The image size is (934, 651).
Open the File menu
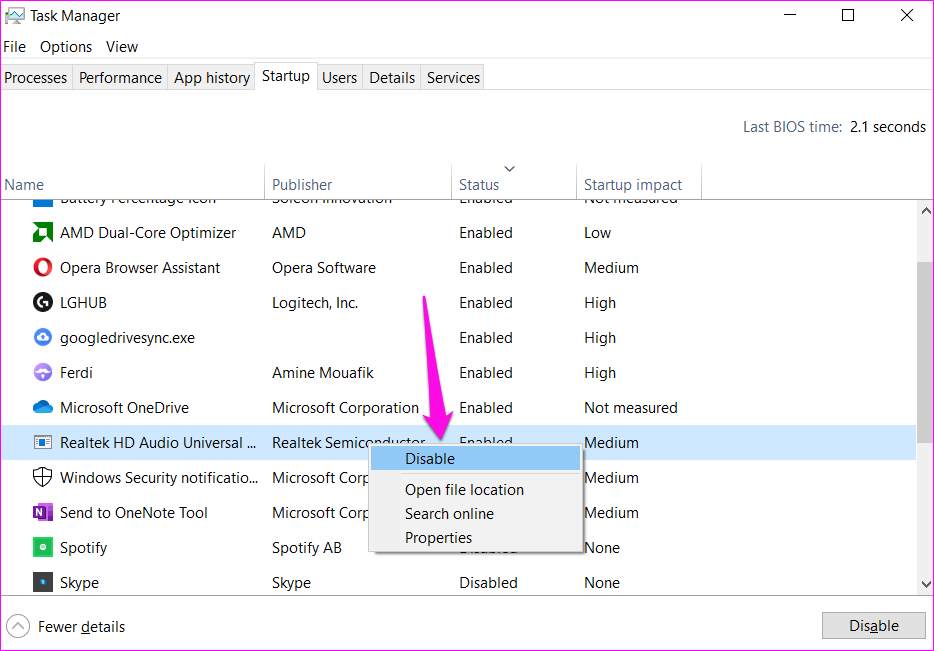(x=14, y=46)
